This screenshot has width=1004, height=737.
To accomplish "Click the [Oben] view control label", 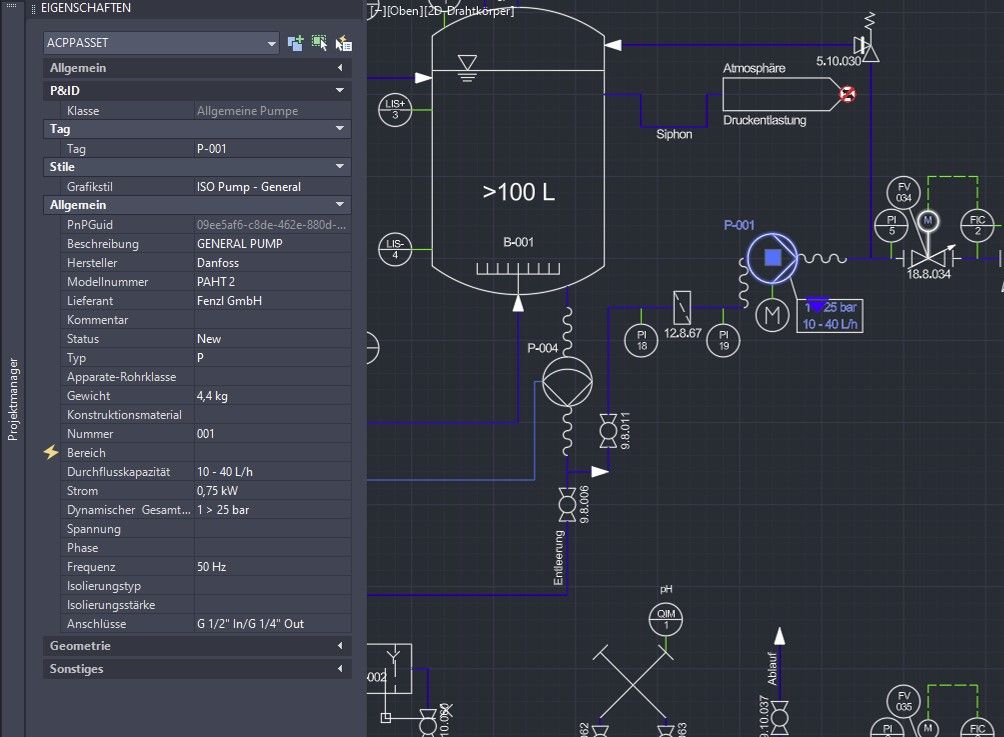I will pyautogui.click(x=406, y=11).
